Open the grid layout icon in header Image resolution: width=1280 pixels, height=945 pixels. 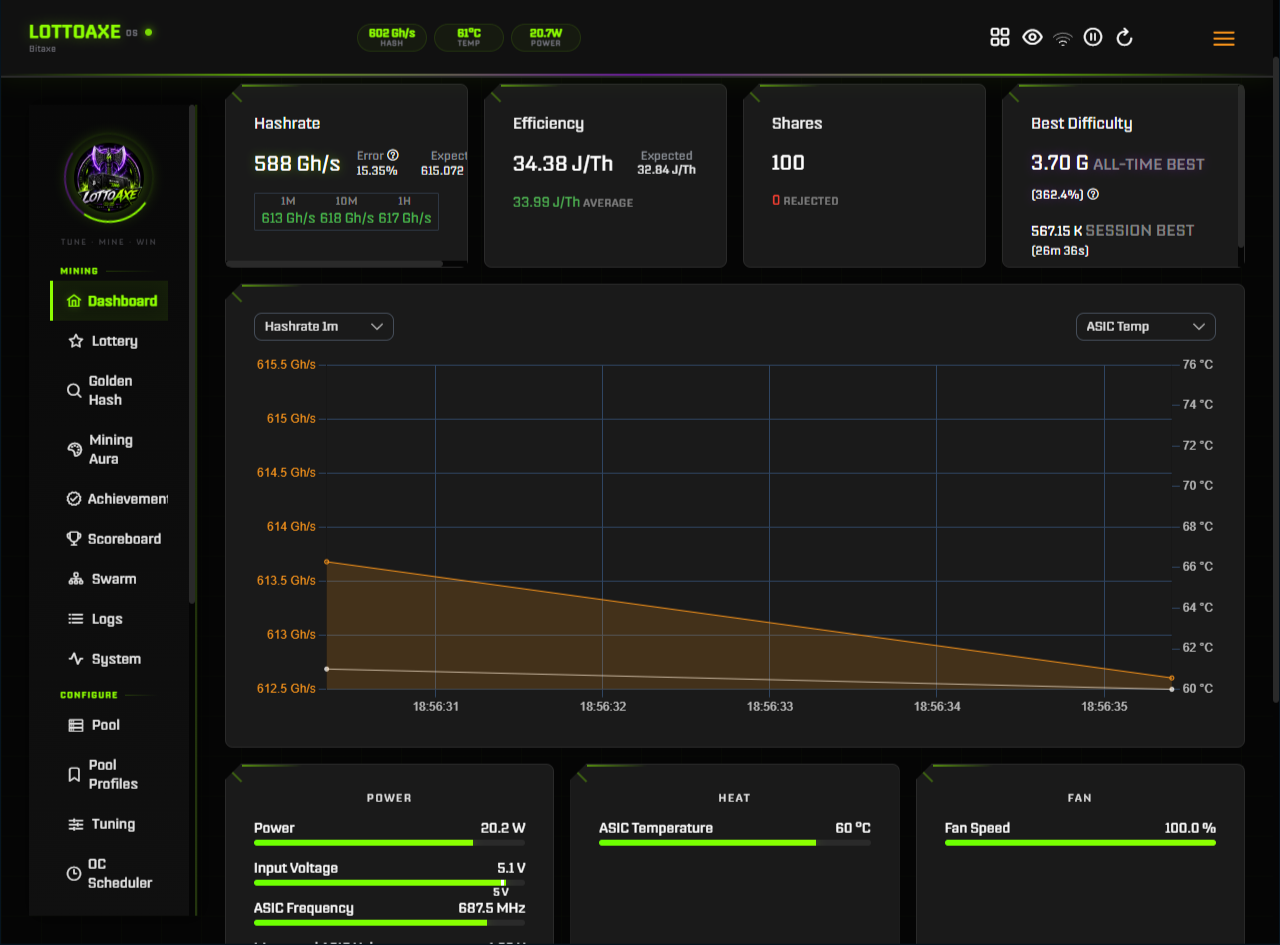[1000, 37]
